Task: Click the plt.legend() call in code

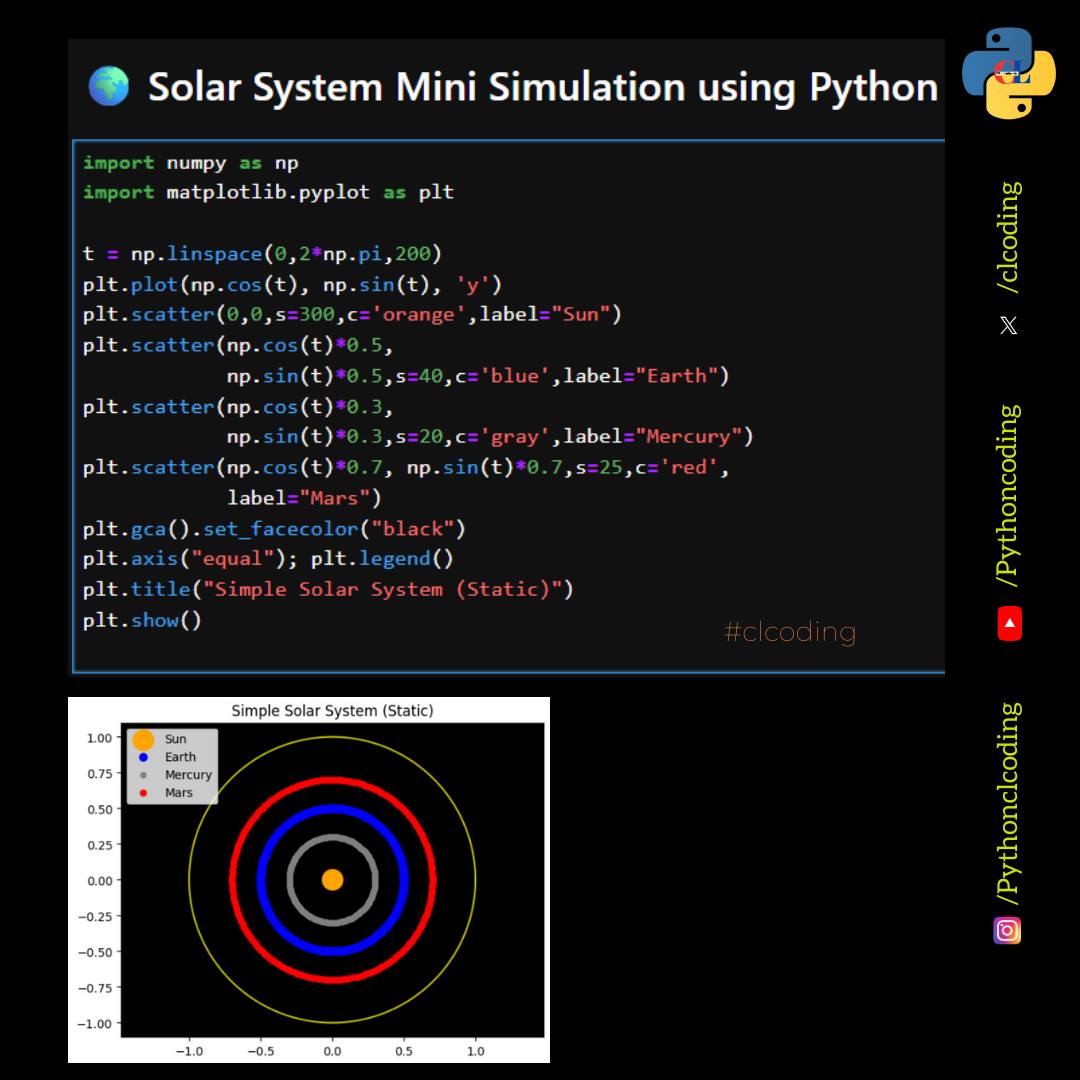Action: coord(382,559)
